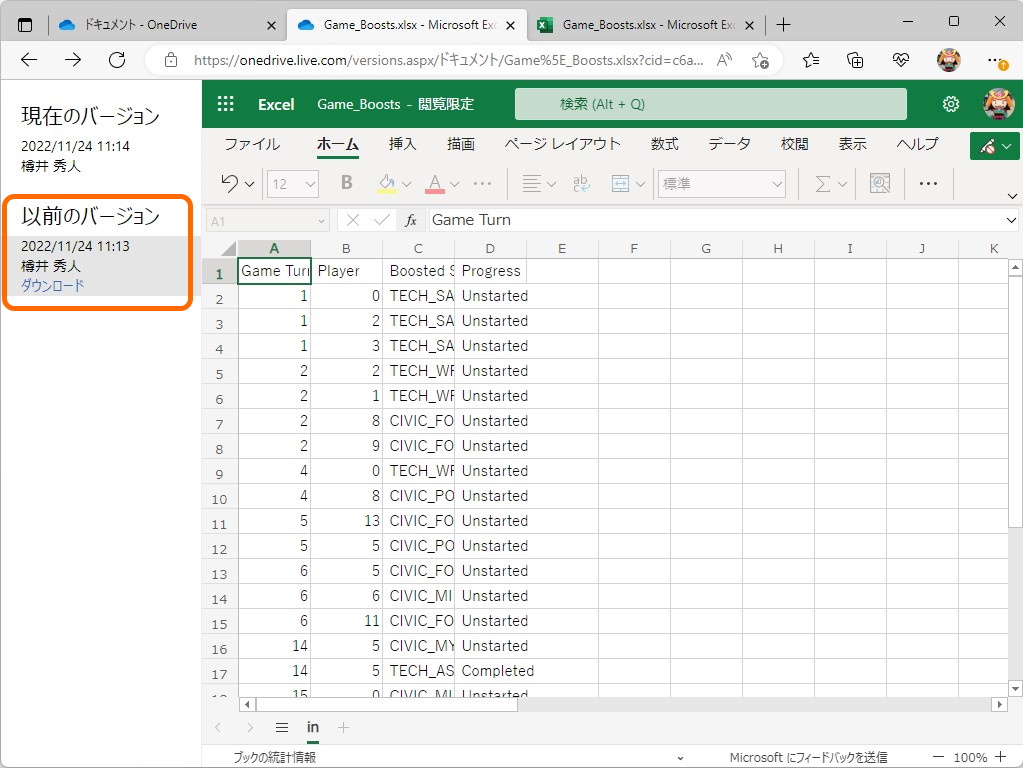
Task: Click the ダウンロード link
Action: tap(53, 285)
